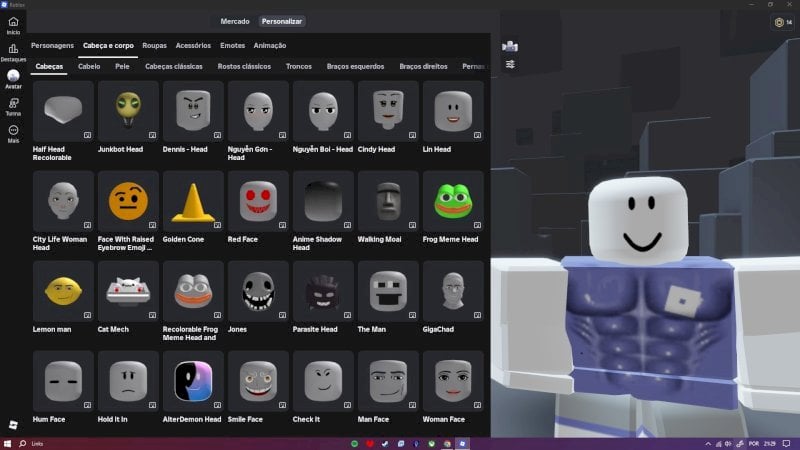This screenshot has height=450, width=800.
Task: Select the Braços direitos subcategory
Action: click(x=423, y=66)
